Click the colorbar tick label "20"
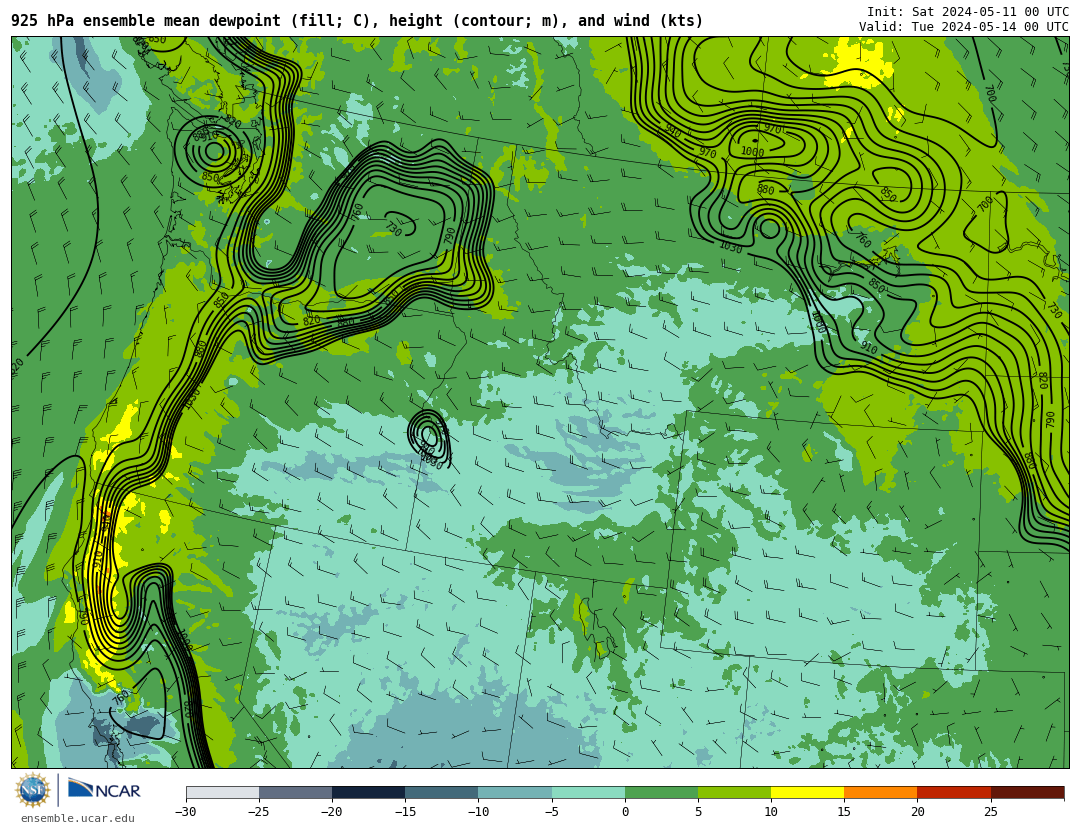This screenshot has width=1080, height=831. pyautogui.click(x=917, y=812)
